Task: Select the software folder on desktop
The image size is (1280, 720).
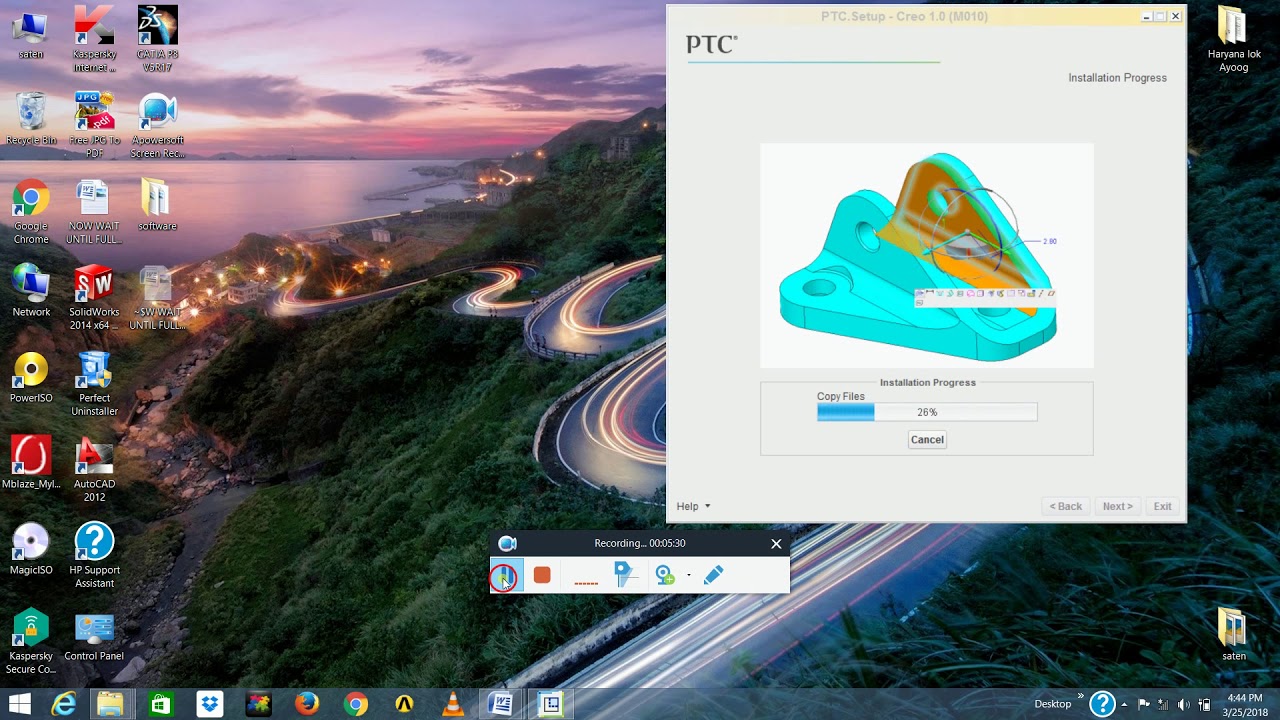Action: (157, 205)
